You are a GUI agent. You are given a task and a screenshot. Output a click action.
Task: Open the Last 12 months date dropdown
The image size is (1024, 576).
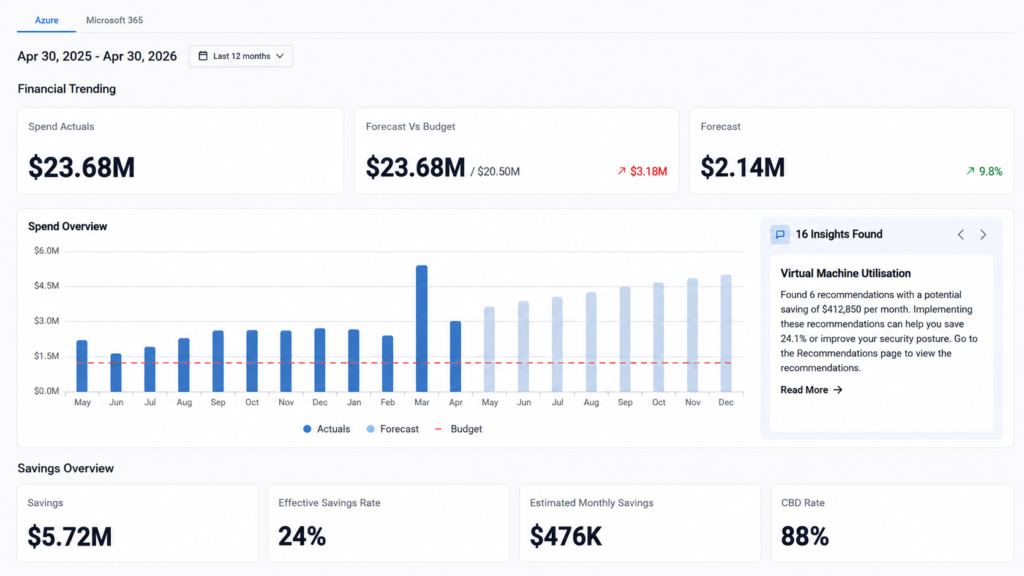pos(241,56)
